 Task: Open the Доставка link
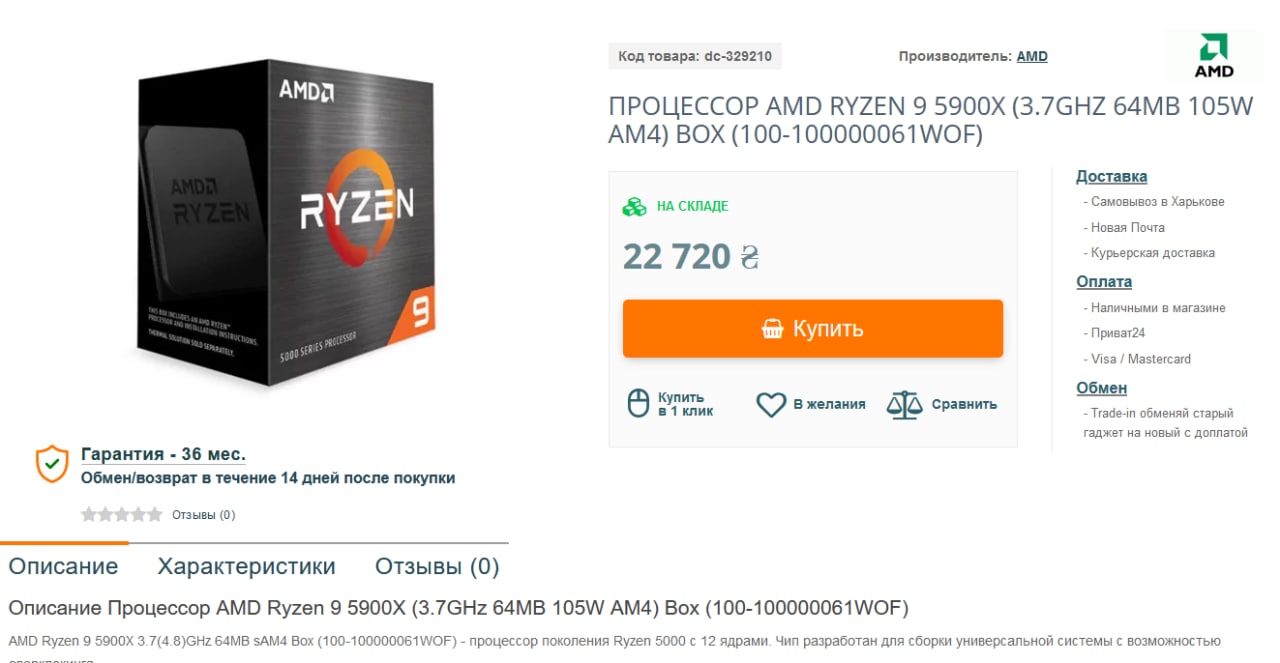click(x=1112, y=177)
